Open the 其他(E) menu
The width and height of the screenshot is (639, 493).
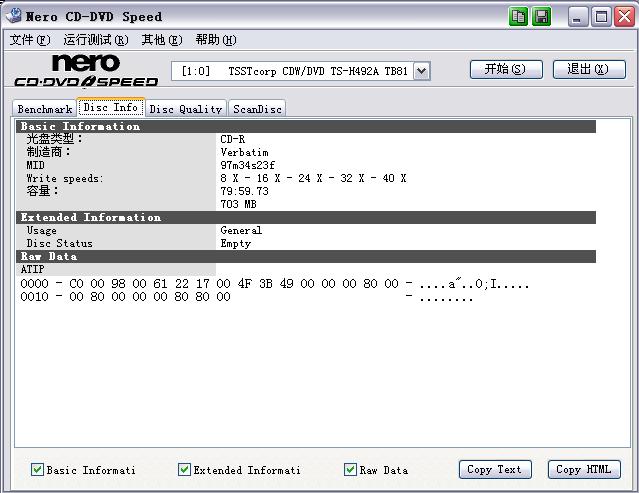[162, 40]
